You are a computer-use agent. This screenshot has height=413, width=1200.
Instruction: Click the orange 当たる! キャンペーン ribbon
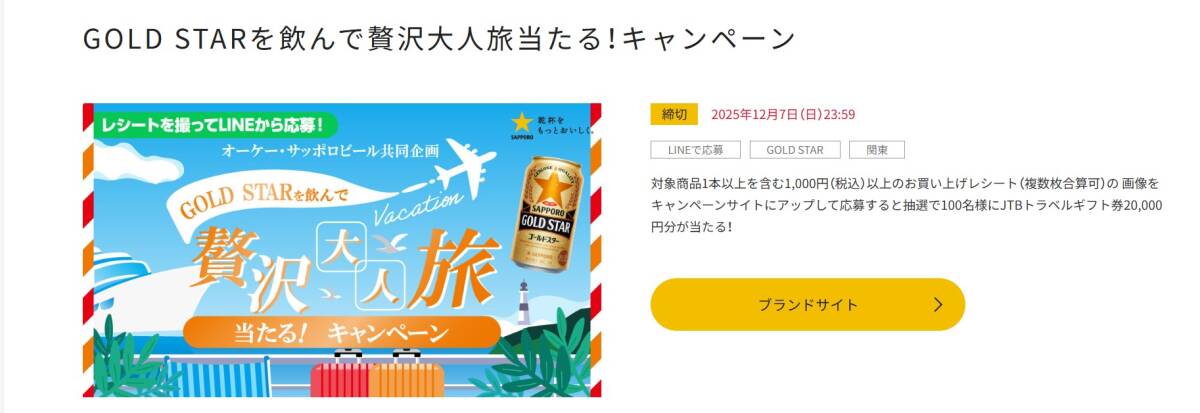pos(342,331)
